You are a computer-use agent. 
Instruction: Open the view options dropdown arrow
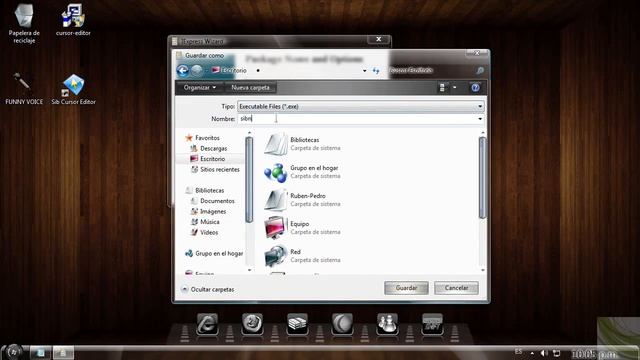454,87
